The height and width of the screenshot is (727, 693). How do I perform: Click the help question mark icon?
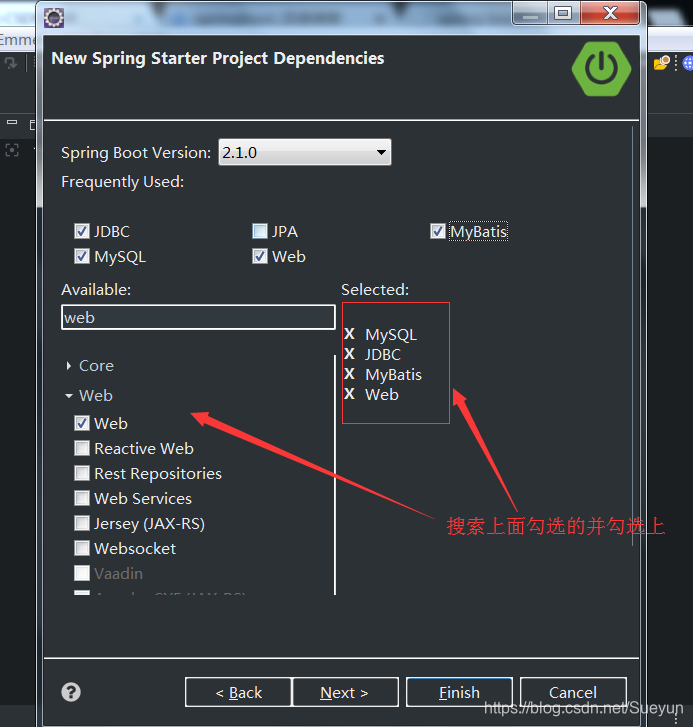tap(71, 692)
